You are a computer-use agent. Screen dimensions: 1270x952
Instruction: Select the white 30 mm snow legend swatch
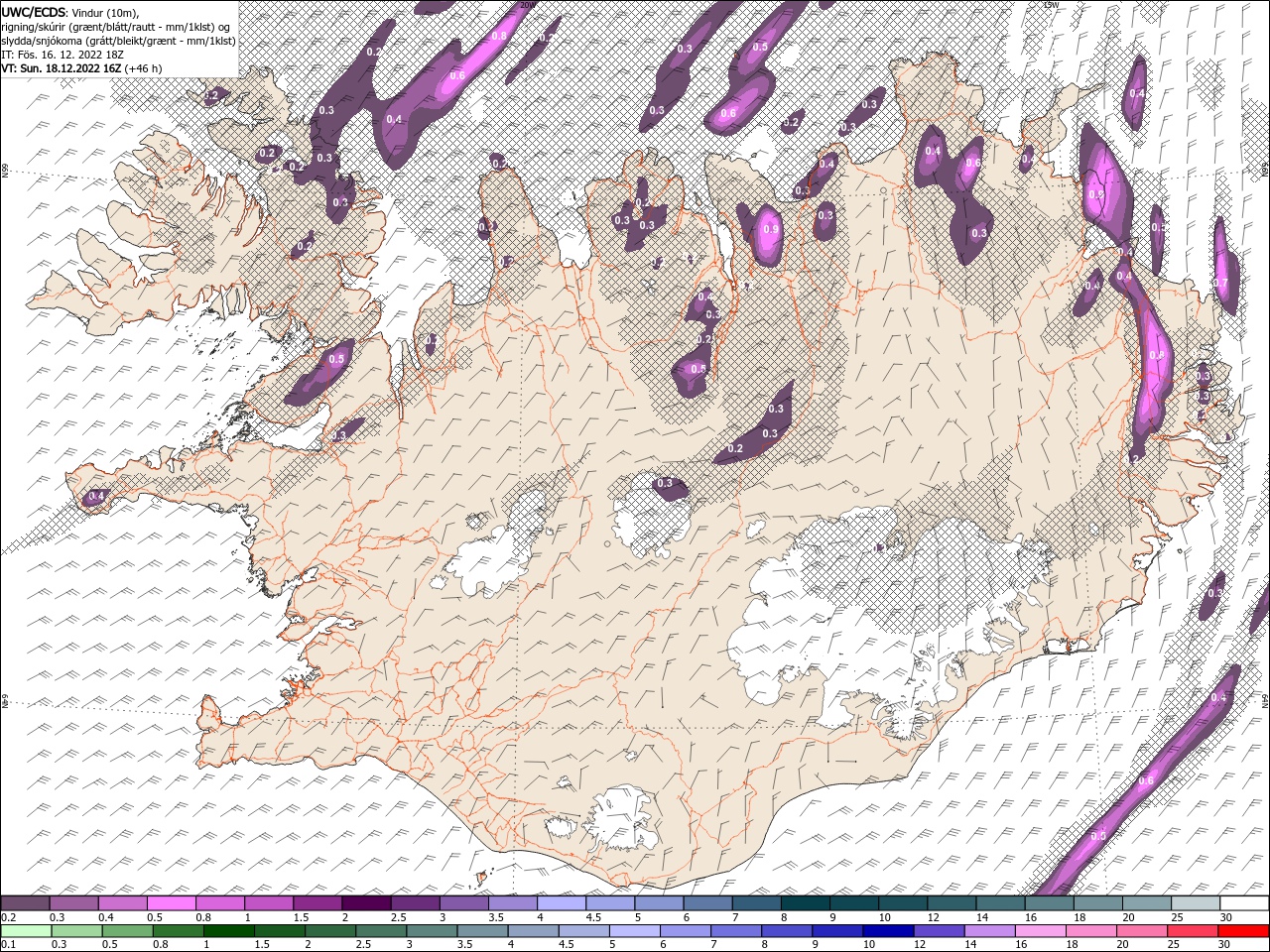tap(1244, 903)
